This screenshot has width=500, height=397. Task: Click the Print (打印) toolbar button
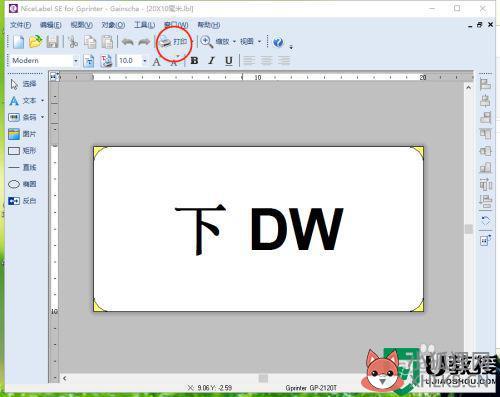[x=174, y=42]
